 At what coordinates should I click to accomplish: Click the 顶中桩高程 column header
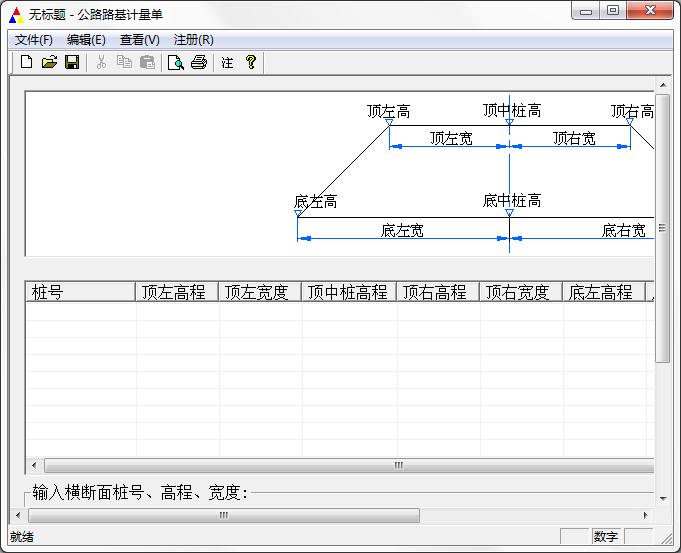point(349,292)
